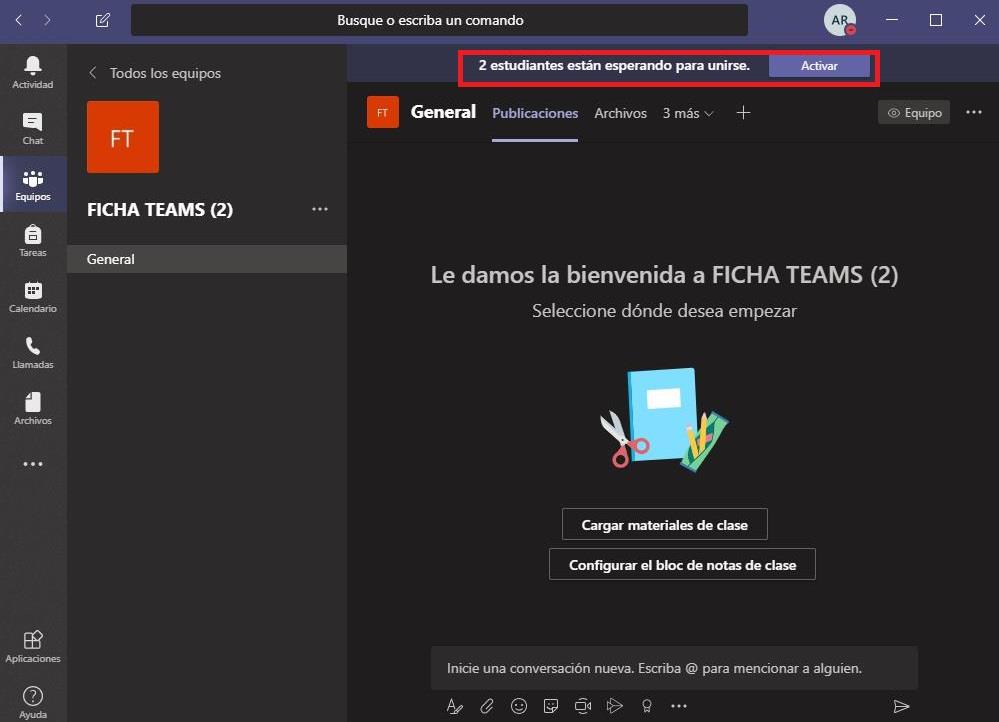Open more options next to FICHA TEAMS (2)
The image size is (999, 722).
pyautogui.click(x=320, y=209)
